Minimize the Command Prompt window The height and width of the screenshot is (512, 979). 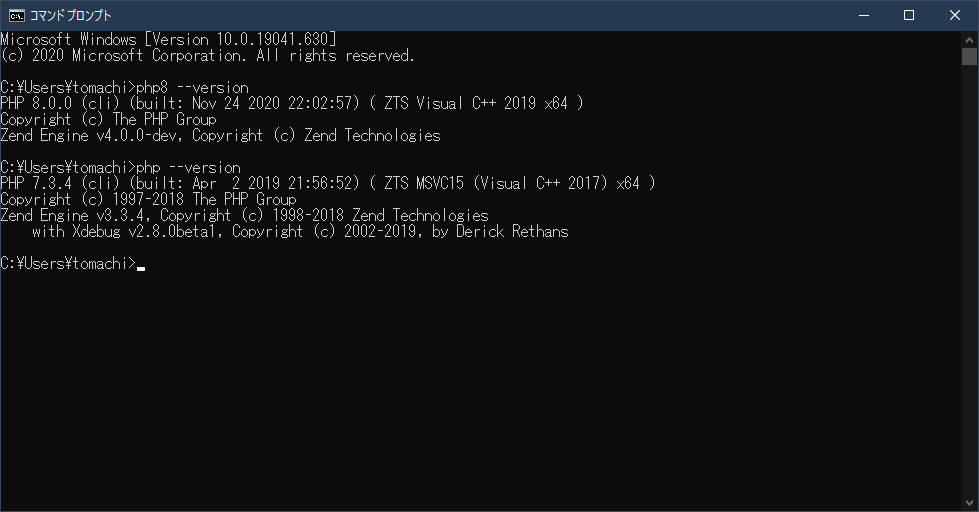(x=863, y=15)
